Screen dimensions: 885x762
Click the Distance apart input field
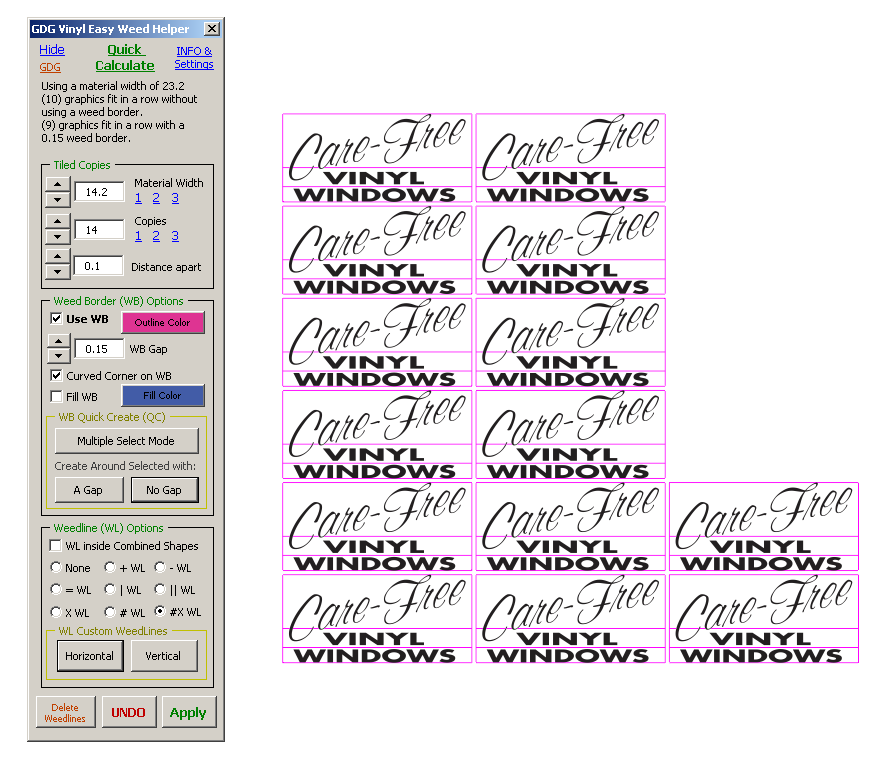tap(98, 266)
